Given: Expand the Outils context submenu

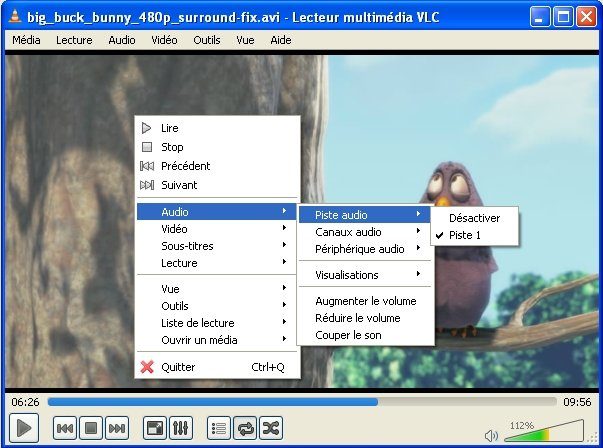Looking at the screenshot, I should 217,306.
